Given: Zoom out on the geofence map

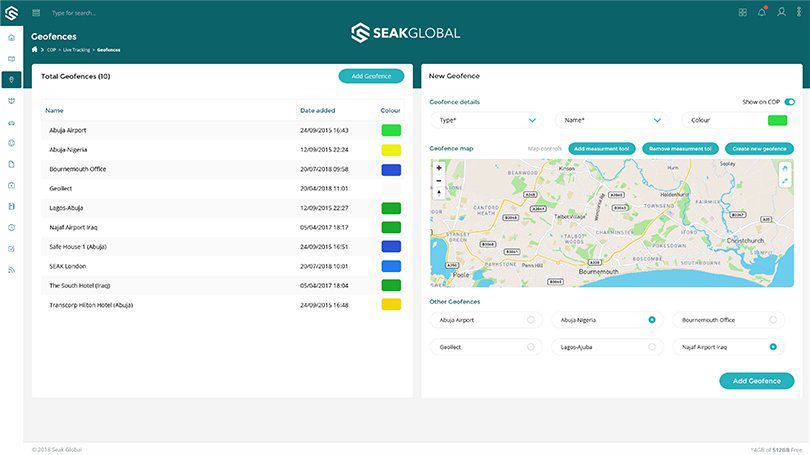Looking at the screenshot, I should tap(438, 180).
